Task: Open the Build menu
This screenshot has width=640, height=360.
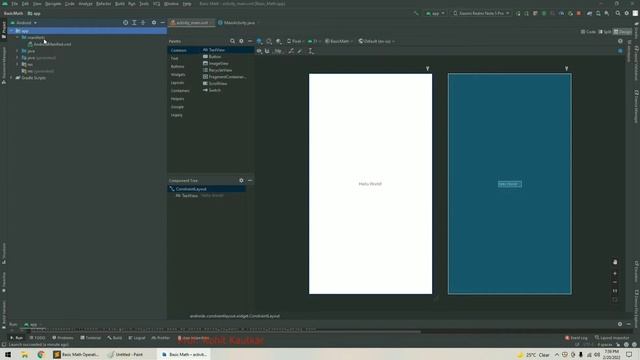Action: point(120,4)
